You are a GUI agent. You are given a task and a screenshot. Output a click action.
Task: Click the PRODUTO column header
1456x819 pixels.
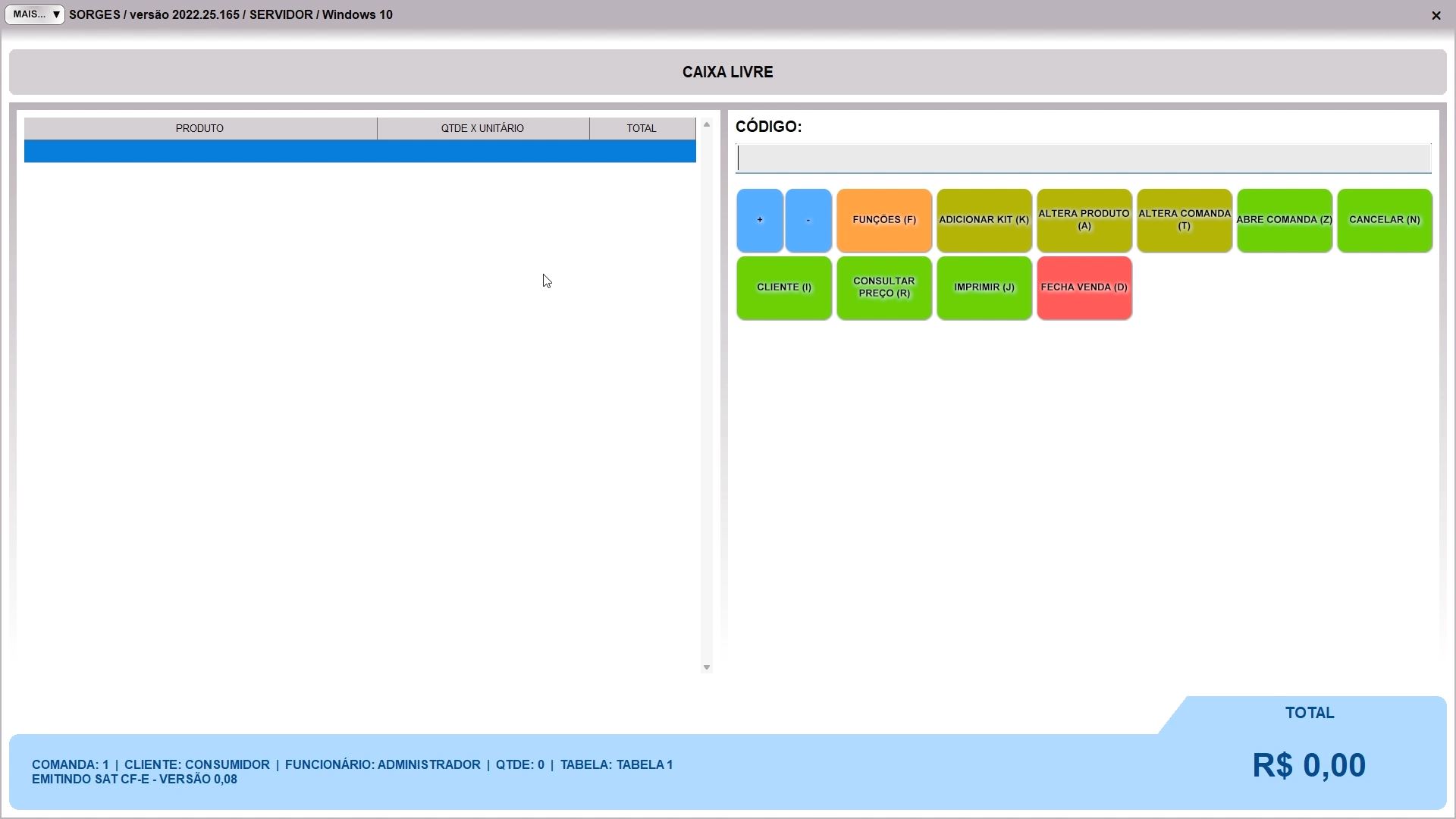click(199, 128)
